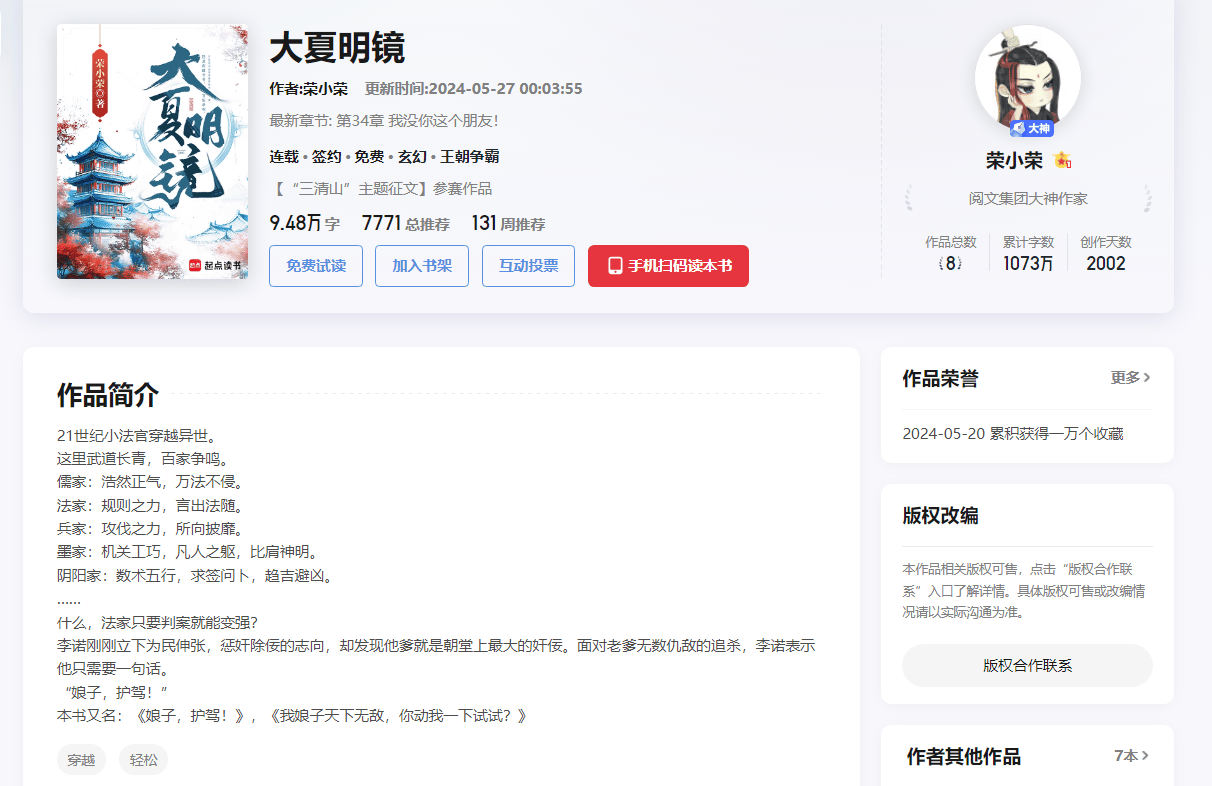Open the 玄幻 genre tag
The image size is (1212, 786).
point(412,156)
